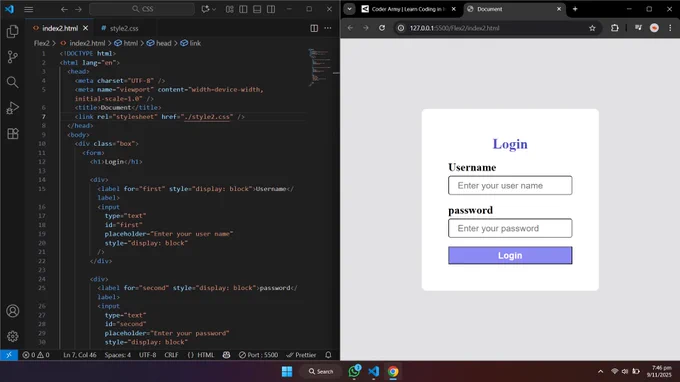Switch to the index2.html editor tab

coord(60,28)
